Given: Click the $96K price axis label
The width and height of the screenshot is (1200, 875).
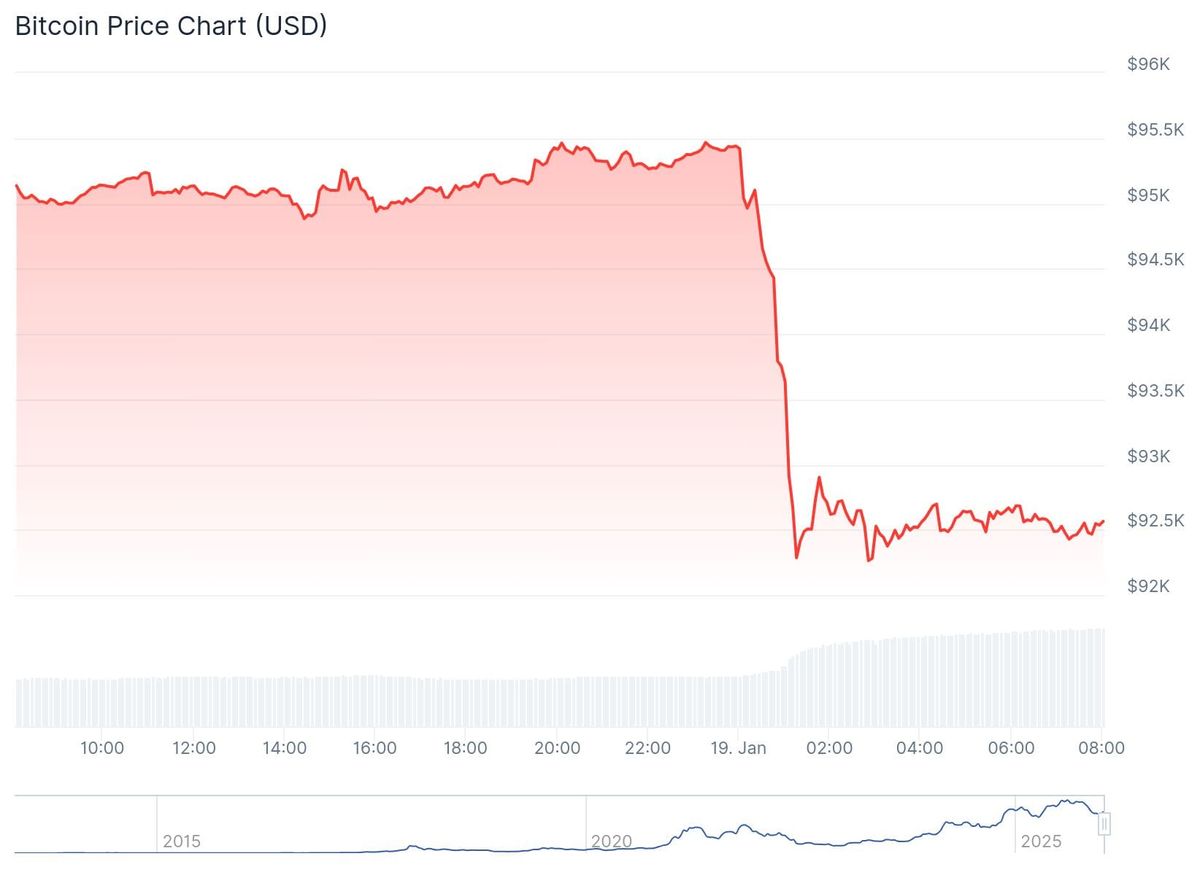Looking at the screenshot, I should point(1148,64).
